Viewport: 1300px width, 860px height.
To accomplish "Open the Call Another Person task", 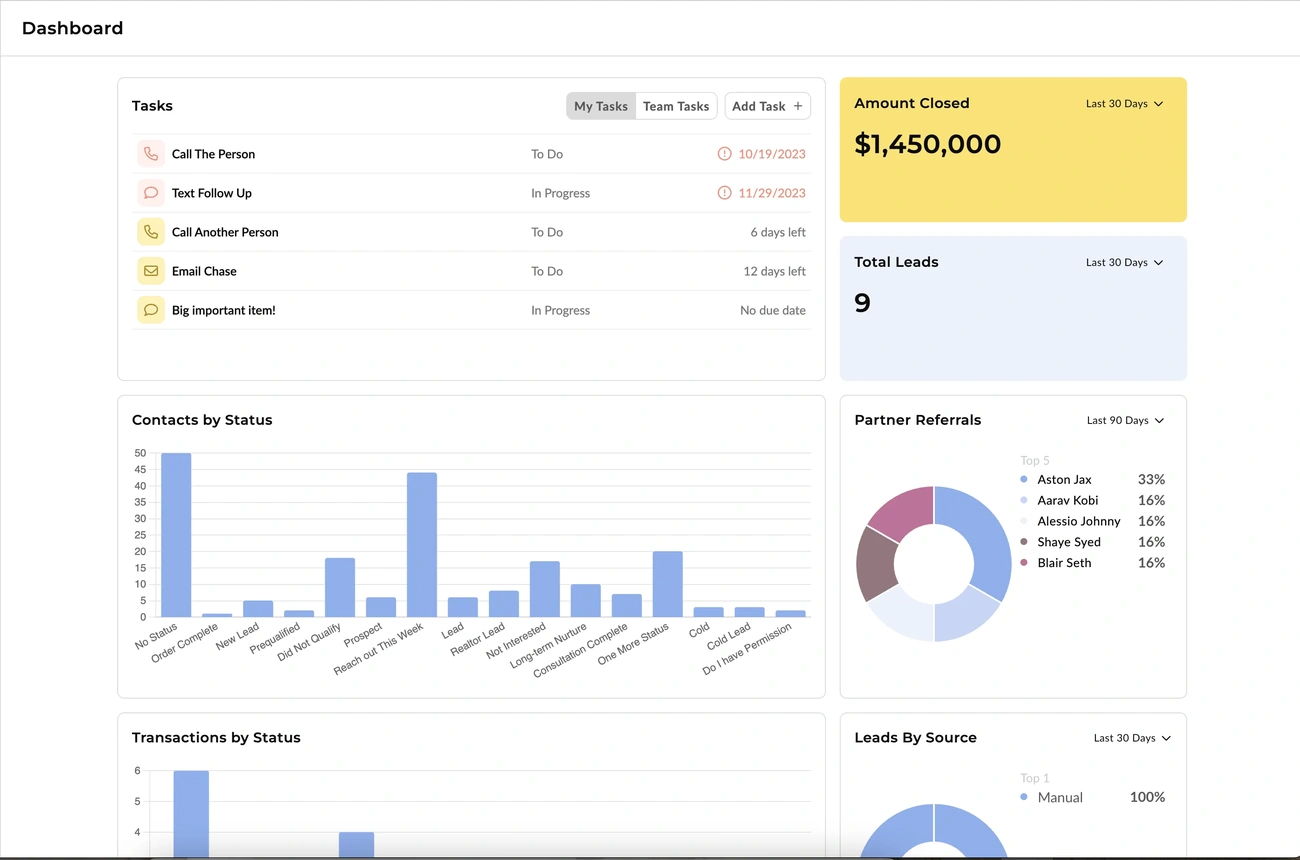I will (471, 232).
